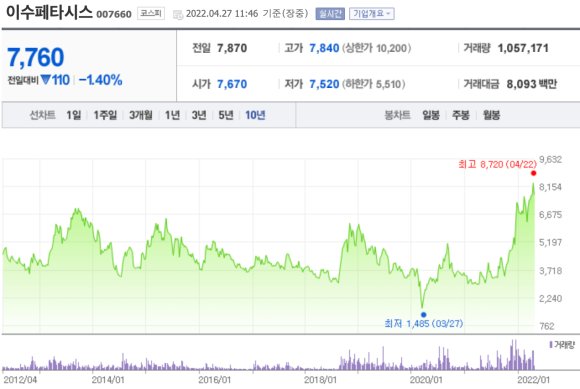Click the 코스피 market badge
The width and height of the screenshot is (580, 389).
151,14
